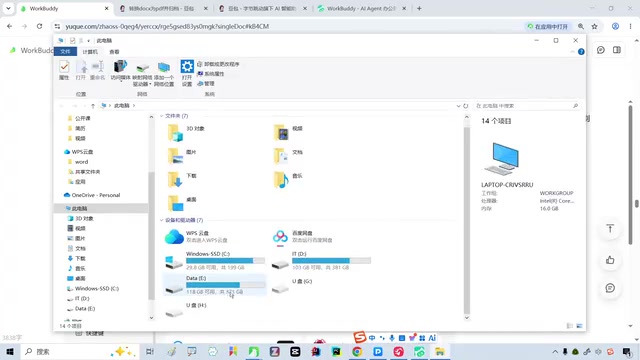Viewport: 640px width, 360px height.
Task: Select the IT (D:) drive
Action: point(321,261)
